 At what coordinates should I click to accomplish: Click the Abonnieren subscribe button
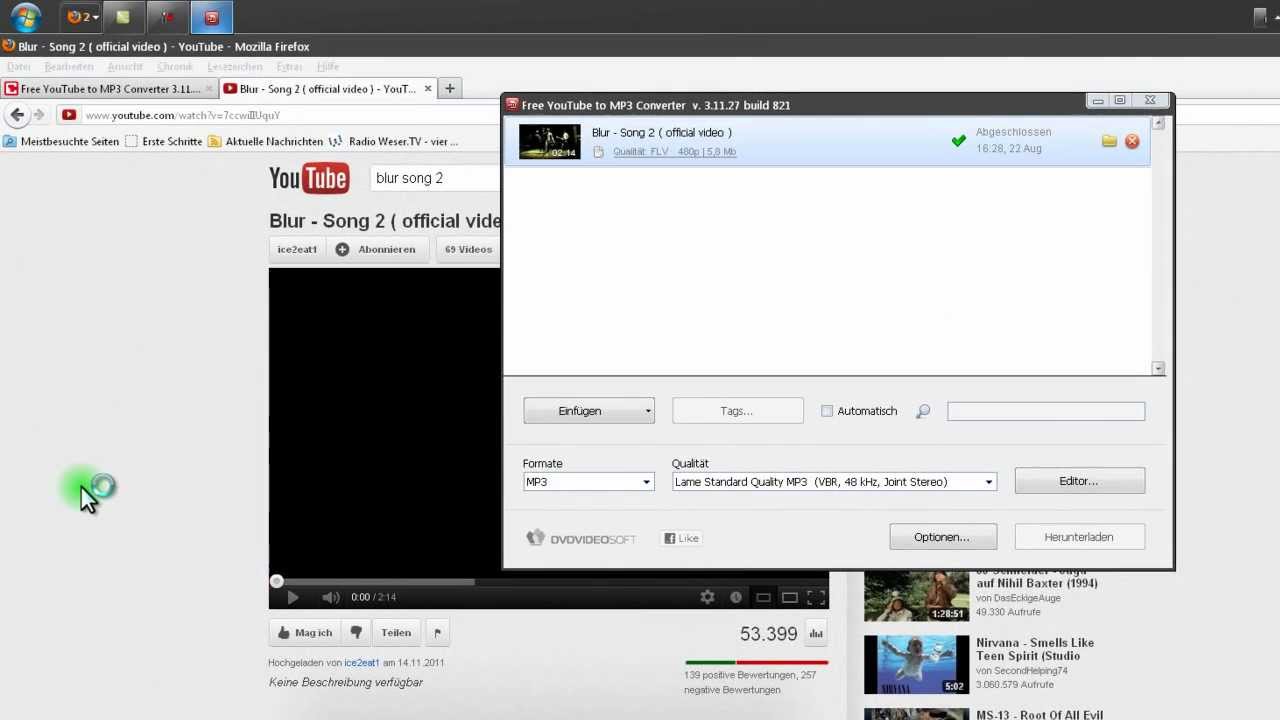pos(377,249)
